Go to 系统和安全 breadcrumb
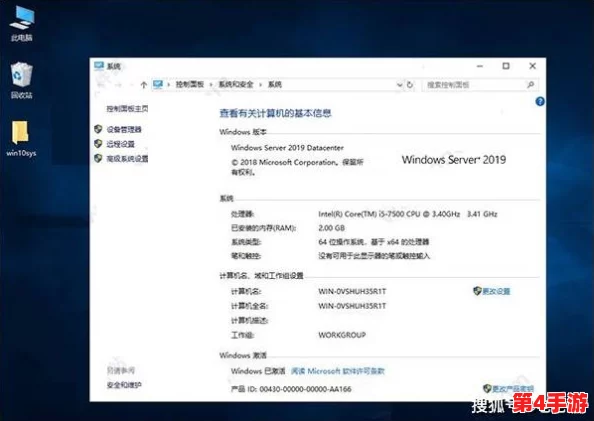594x421 pixels. tap(236, 85)
